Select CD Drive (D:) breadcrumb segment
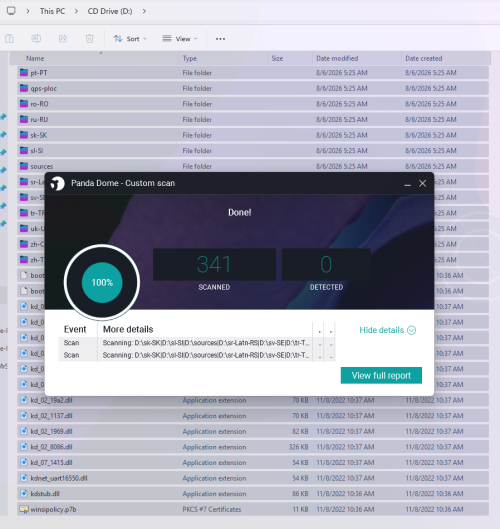 click(x=110, y=11)
